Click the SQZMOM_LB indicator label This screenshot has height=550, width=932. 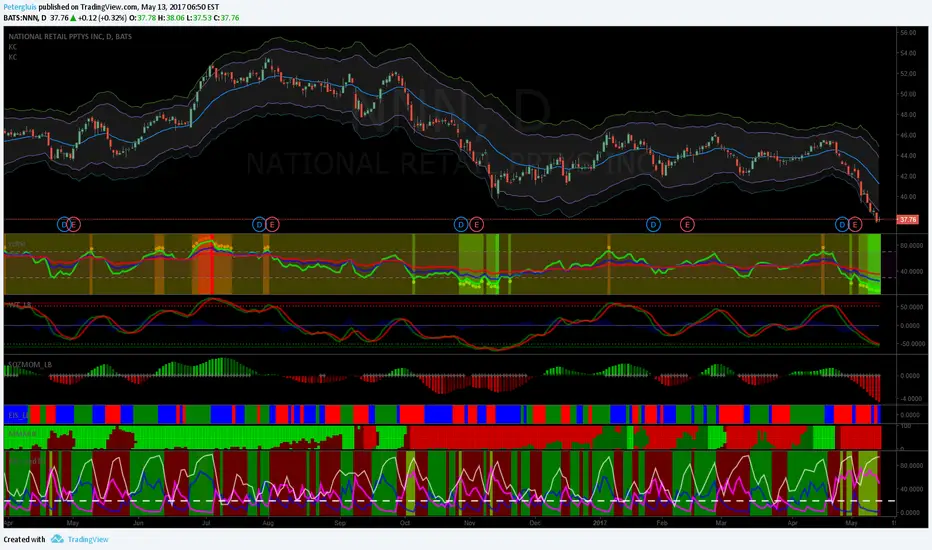30,364
